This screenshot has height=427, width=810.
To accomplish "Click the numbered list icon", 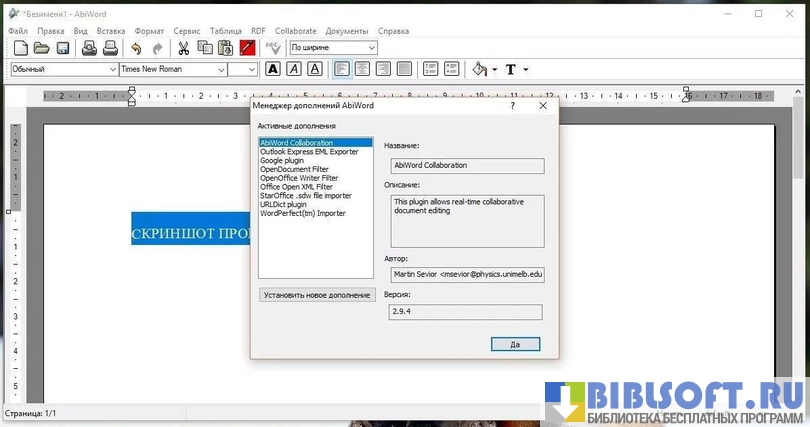I will click(x=430, y=69).
